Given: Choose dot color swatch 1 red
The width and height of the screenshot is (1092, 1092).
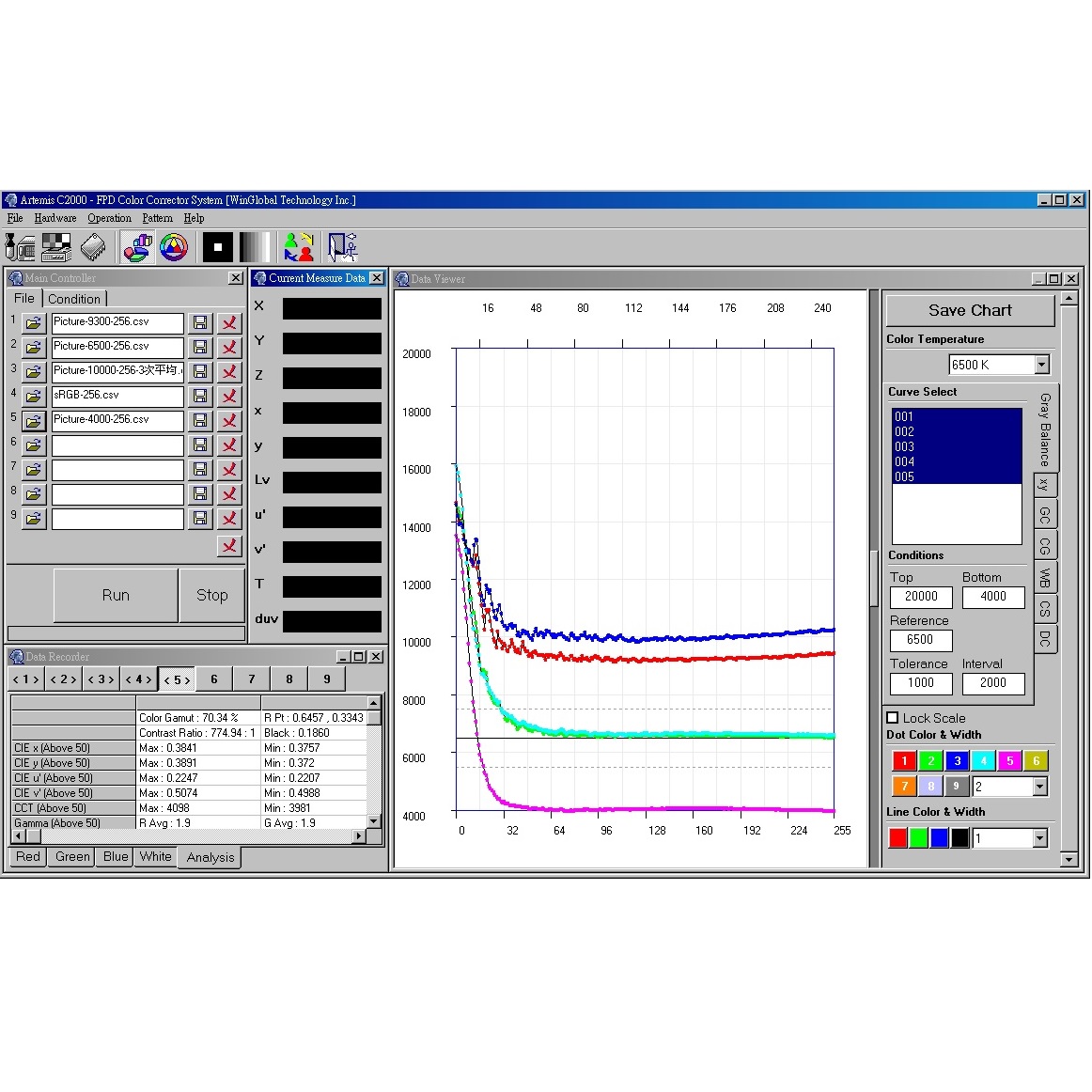Looking at the screenshot, I should (x=904, y=760).
